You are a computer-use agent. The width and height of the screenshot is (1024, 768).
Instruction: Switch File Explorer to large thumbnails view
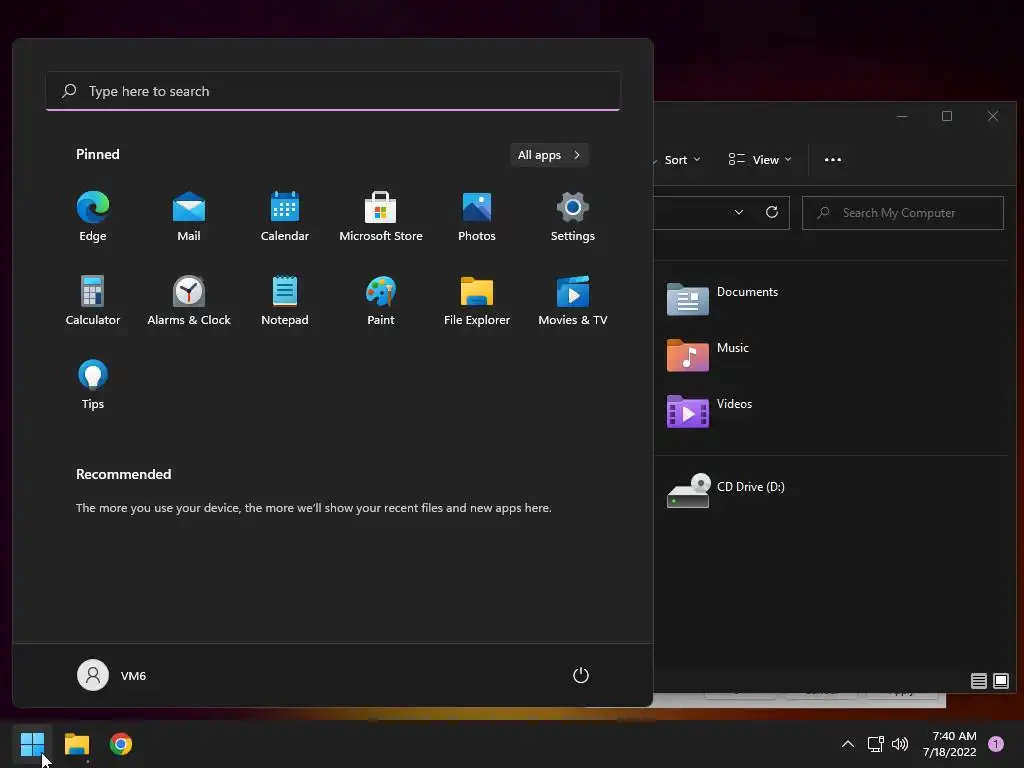tap(1000, 681)
